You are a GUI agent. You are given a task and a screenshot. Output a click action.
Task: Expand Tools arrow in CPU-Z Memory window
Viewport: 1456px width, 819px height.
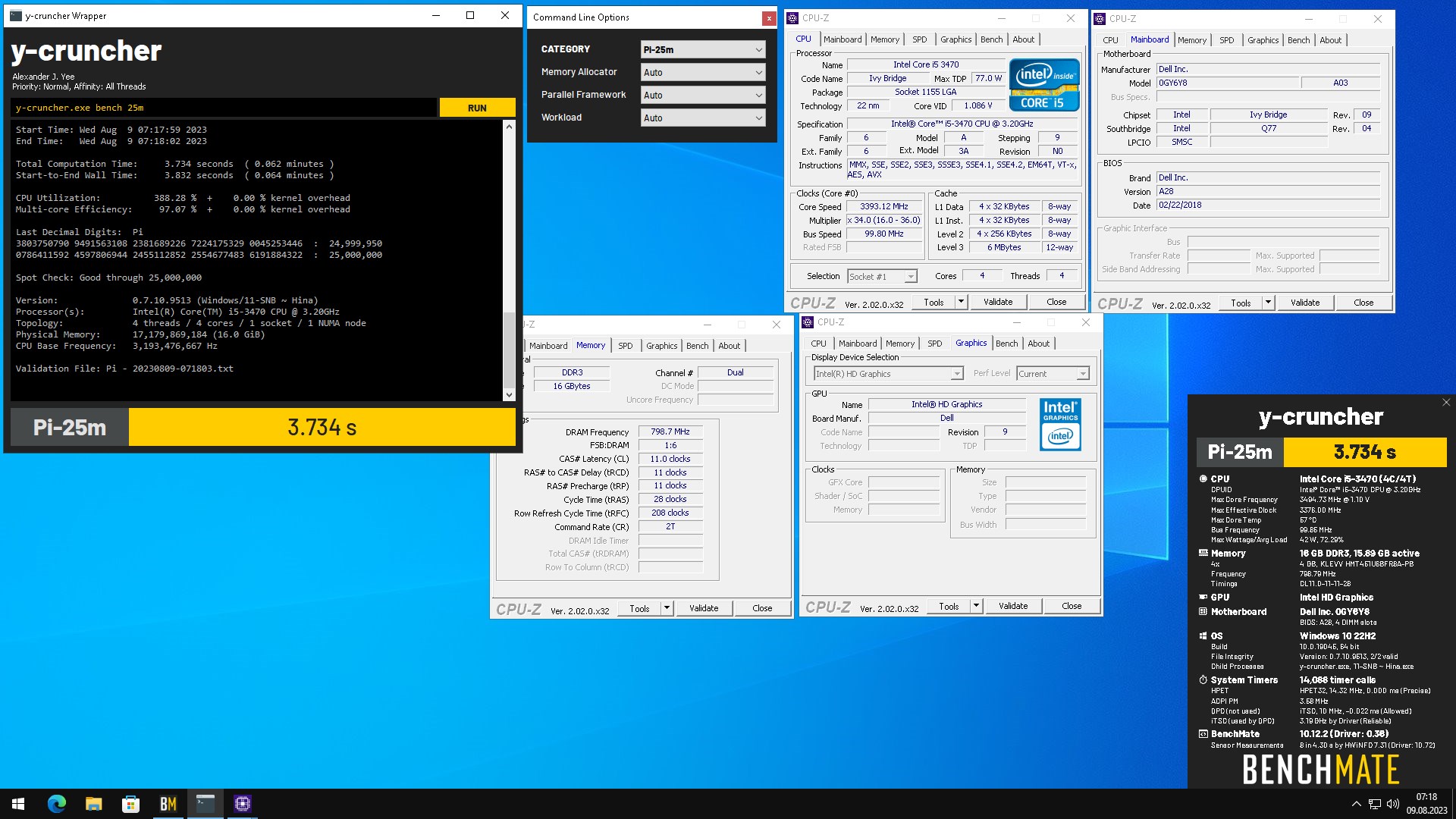coord(667,608)
